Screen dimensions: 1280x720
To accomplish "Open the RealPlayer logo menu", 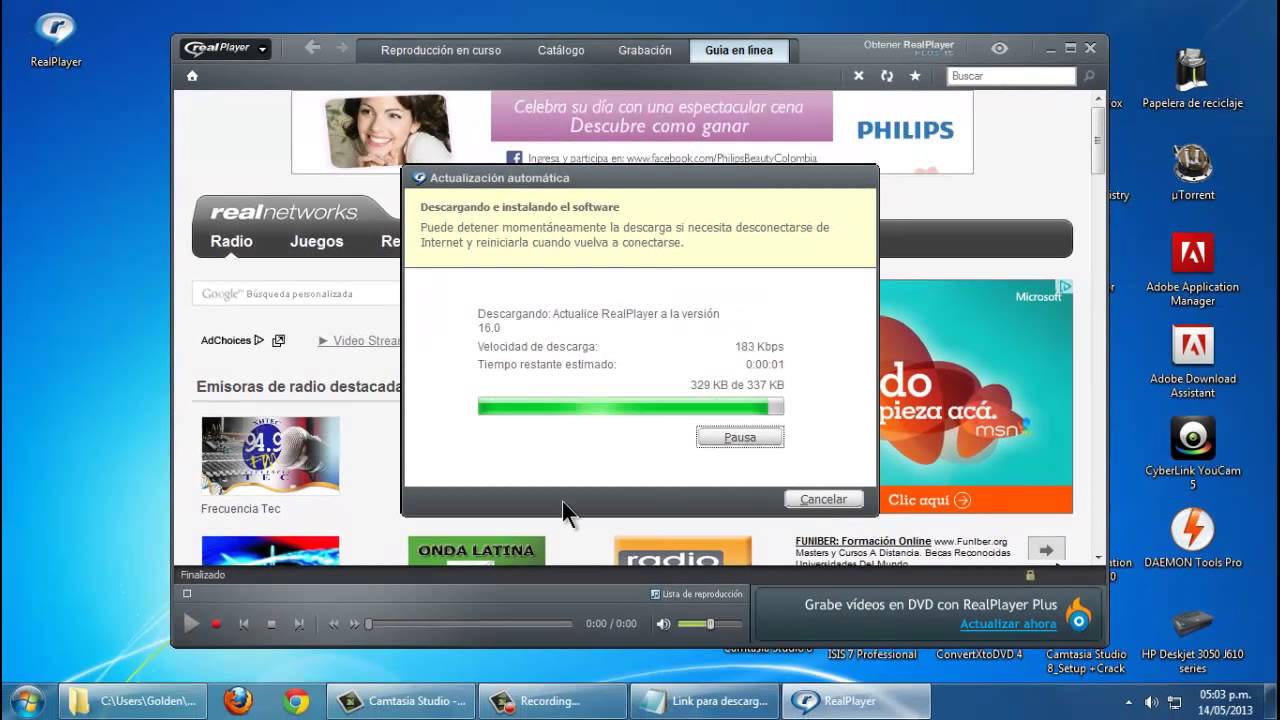I will click(226, 49).
